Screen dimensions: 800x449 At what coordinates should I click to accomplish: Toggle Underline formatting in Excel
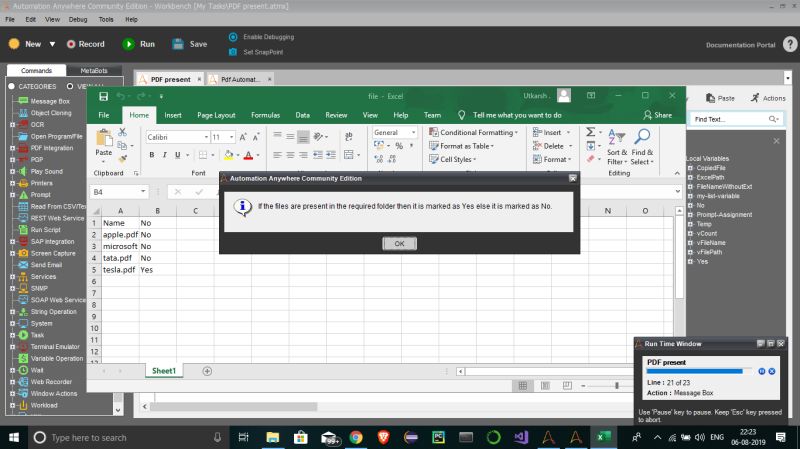[178, 155]
